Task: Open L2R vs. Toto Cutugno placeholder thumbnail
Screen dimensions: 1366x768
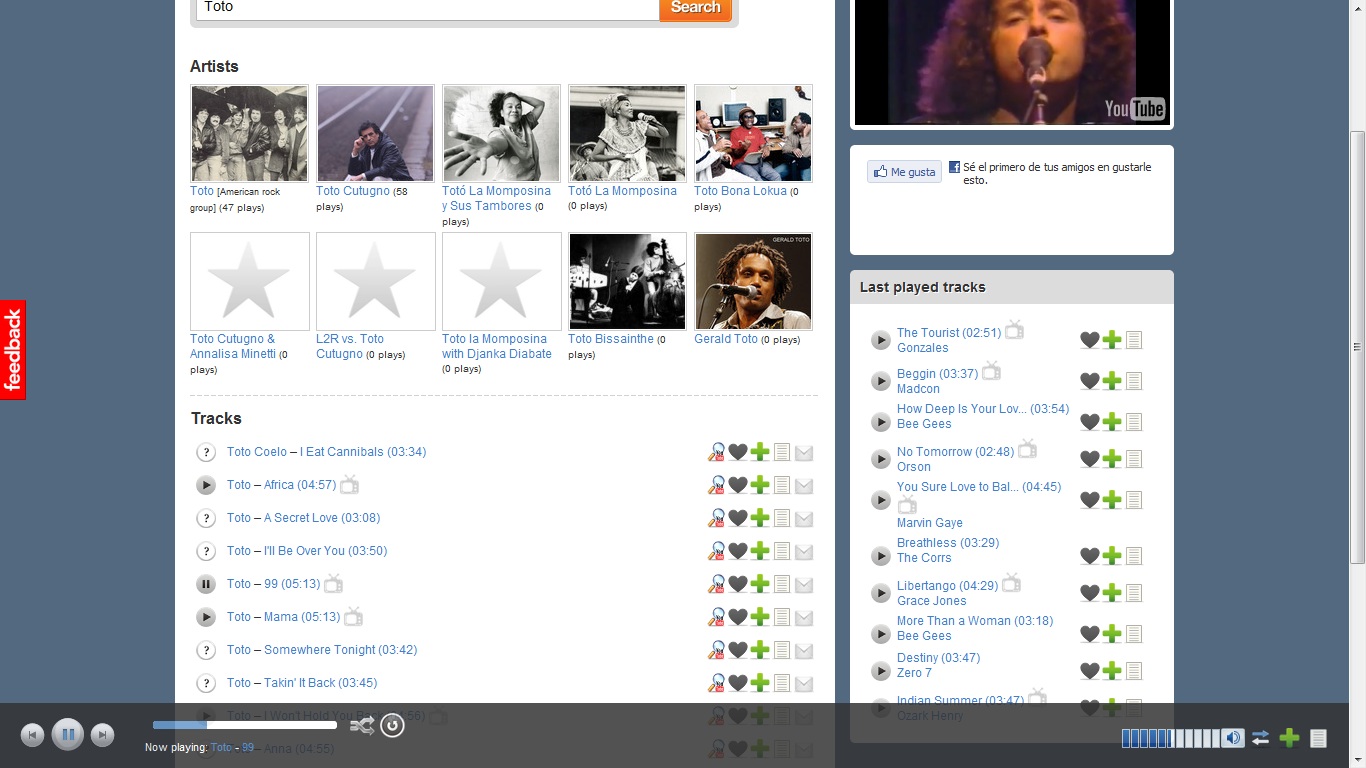Action: 375,281
